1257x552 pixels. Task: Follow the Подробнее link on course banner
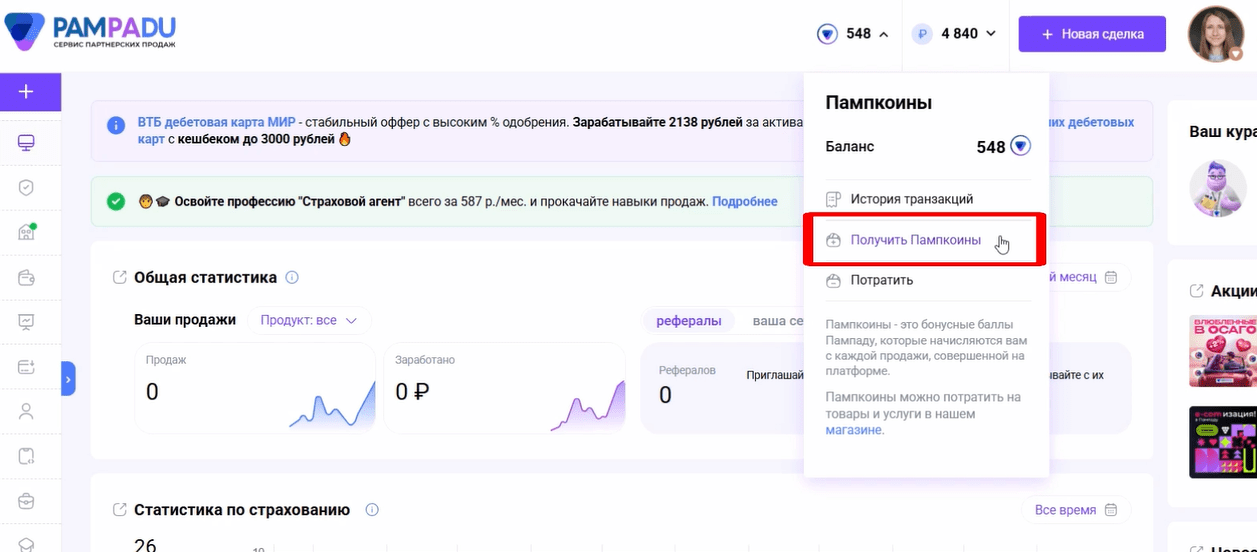click(x=744, y=201)
